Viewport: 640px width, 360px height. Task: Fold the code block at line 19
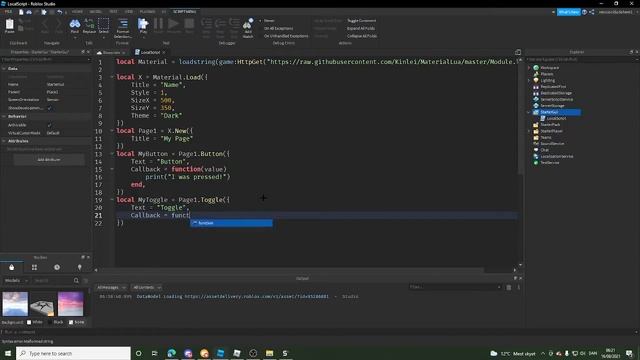tap(112, 200)
